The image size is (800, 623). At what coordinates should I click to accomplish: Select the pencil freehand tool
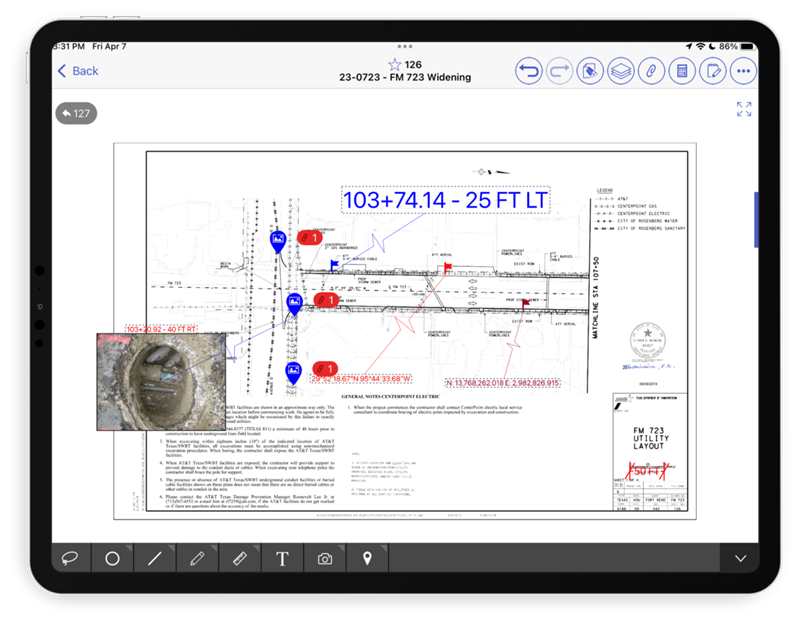(x=197, y=558)
